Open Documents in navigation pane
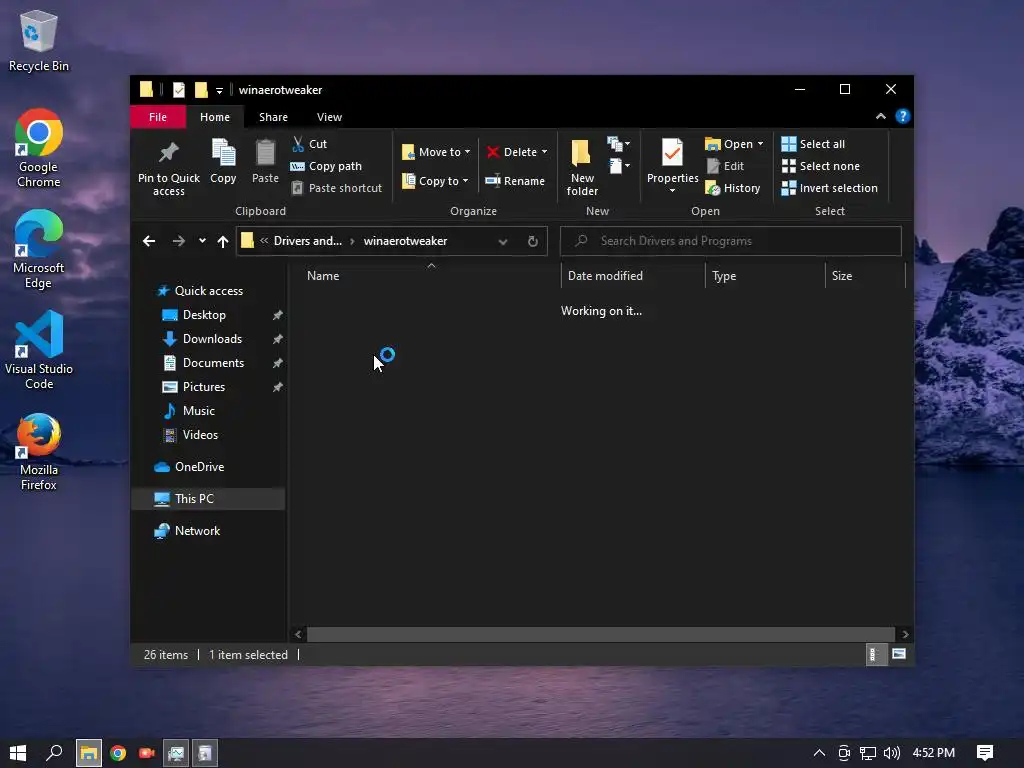 213,363
